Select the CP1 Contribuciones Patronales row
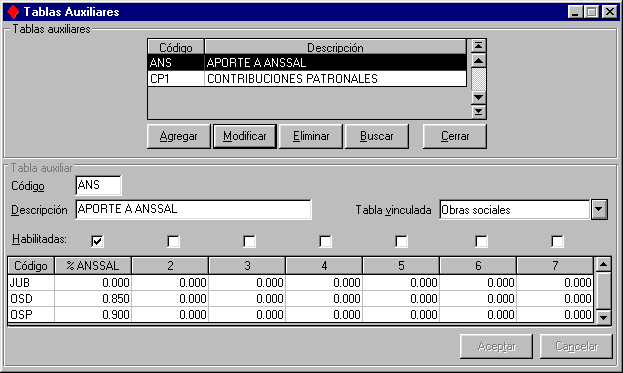 [307, 79]
